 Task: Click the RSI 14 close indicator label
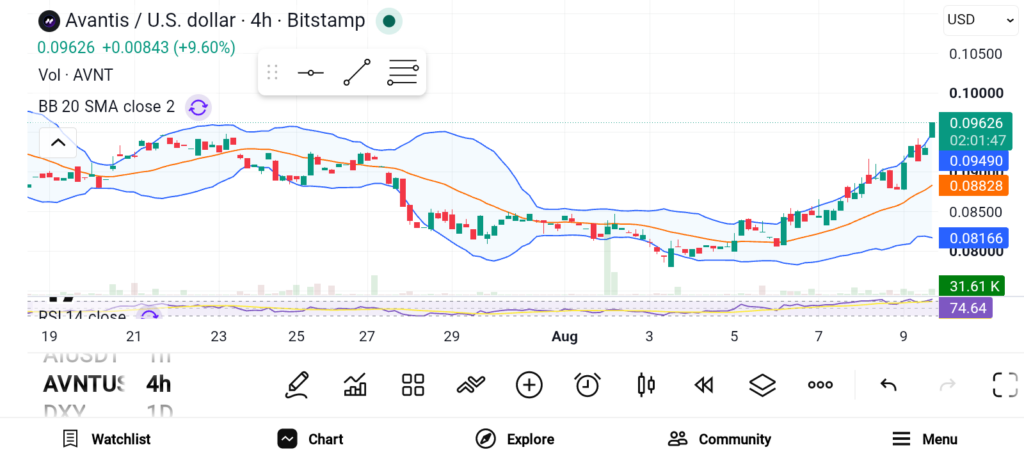(82, 317)
